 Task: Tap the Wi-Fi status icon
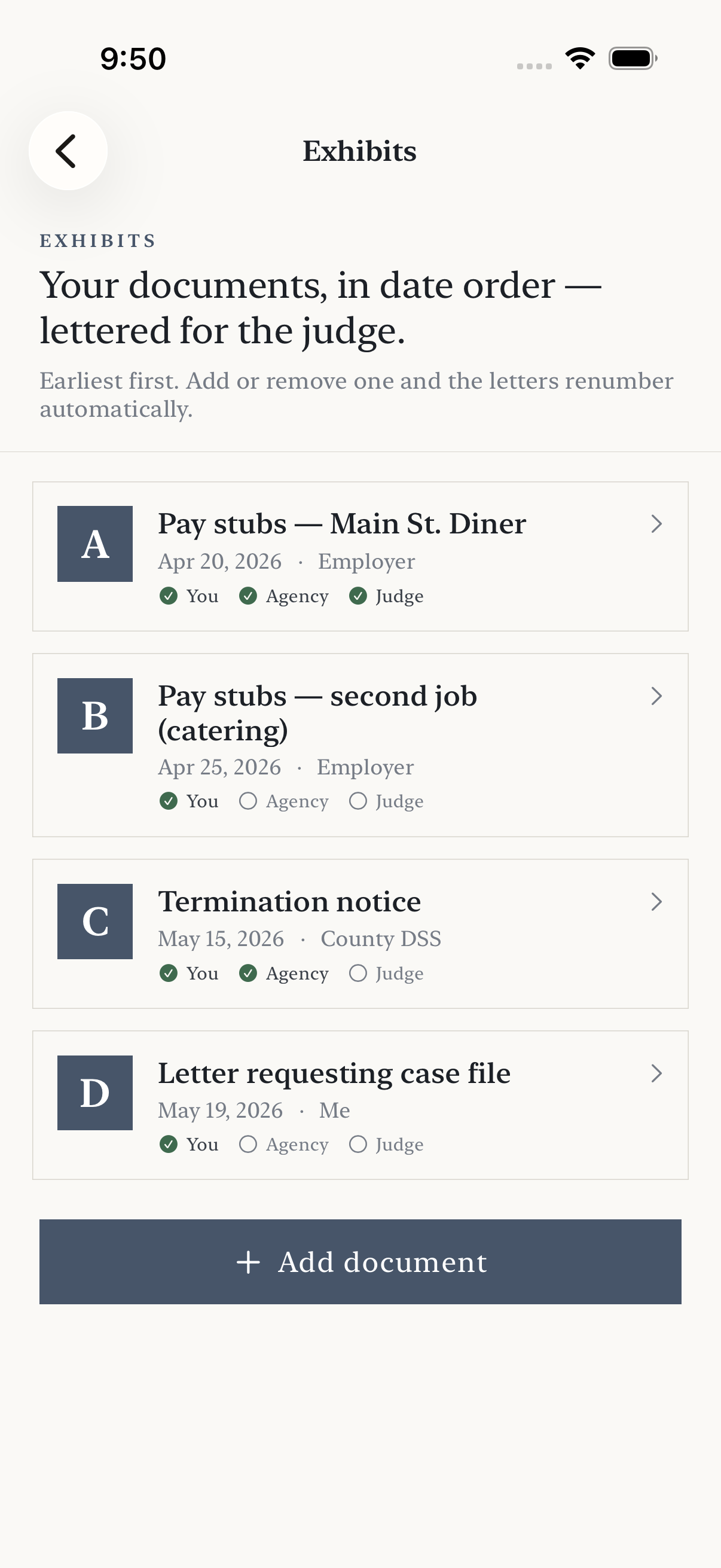point(580,59)
